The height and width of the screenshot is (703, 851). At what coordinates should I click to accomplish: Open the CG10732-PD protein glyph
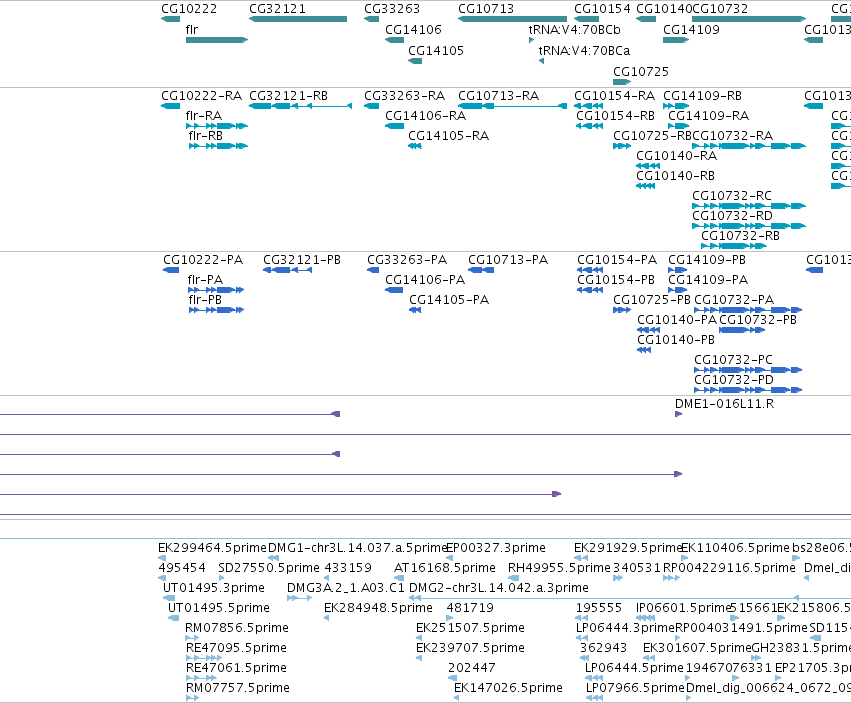tap(748, 390)
